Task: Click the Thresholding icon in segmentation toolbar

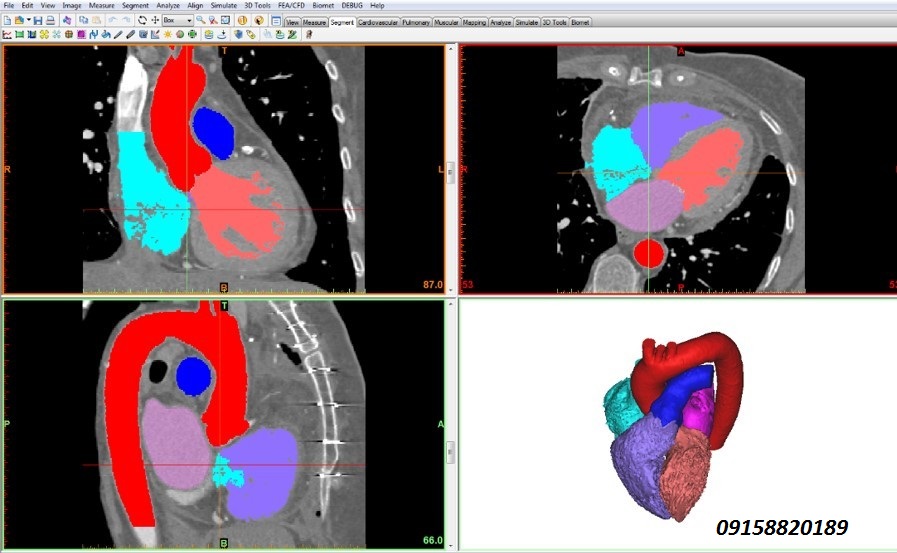Action: (7, 34)
